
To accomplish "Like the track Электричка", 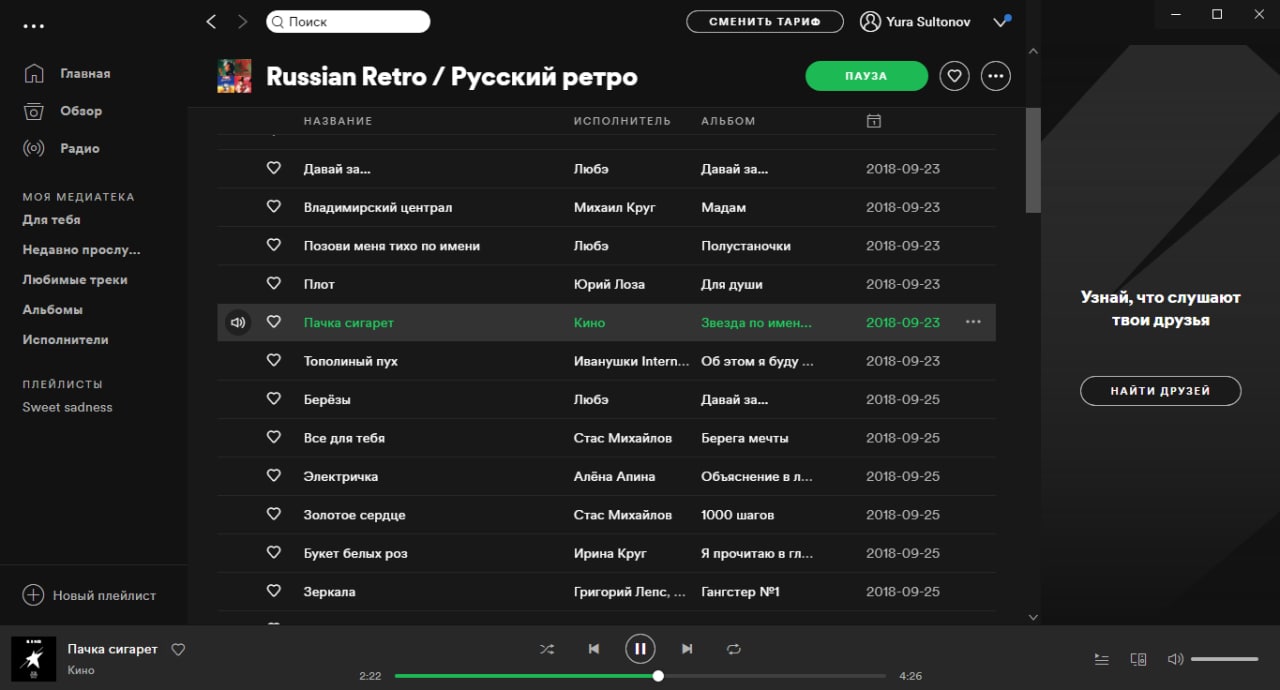I will click(x=274, y=476).
